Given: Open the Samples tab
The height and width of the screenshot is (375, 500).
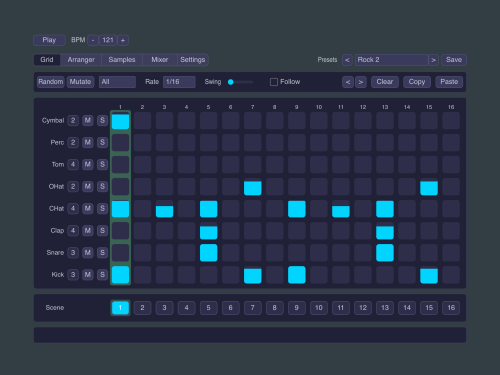Looking at the screenshot, I should click(122, 60).
